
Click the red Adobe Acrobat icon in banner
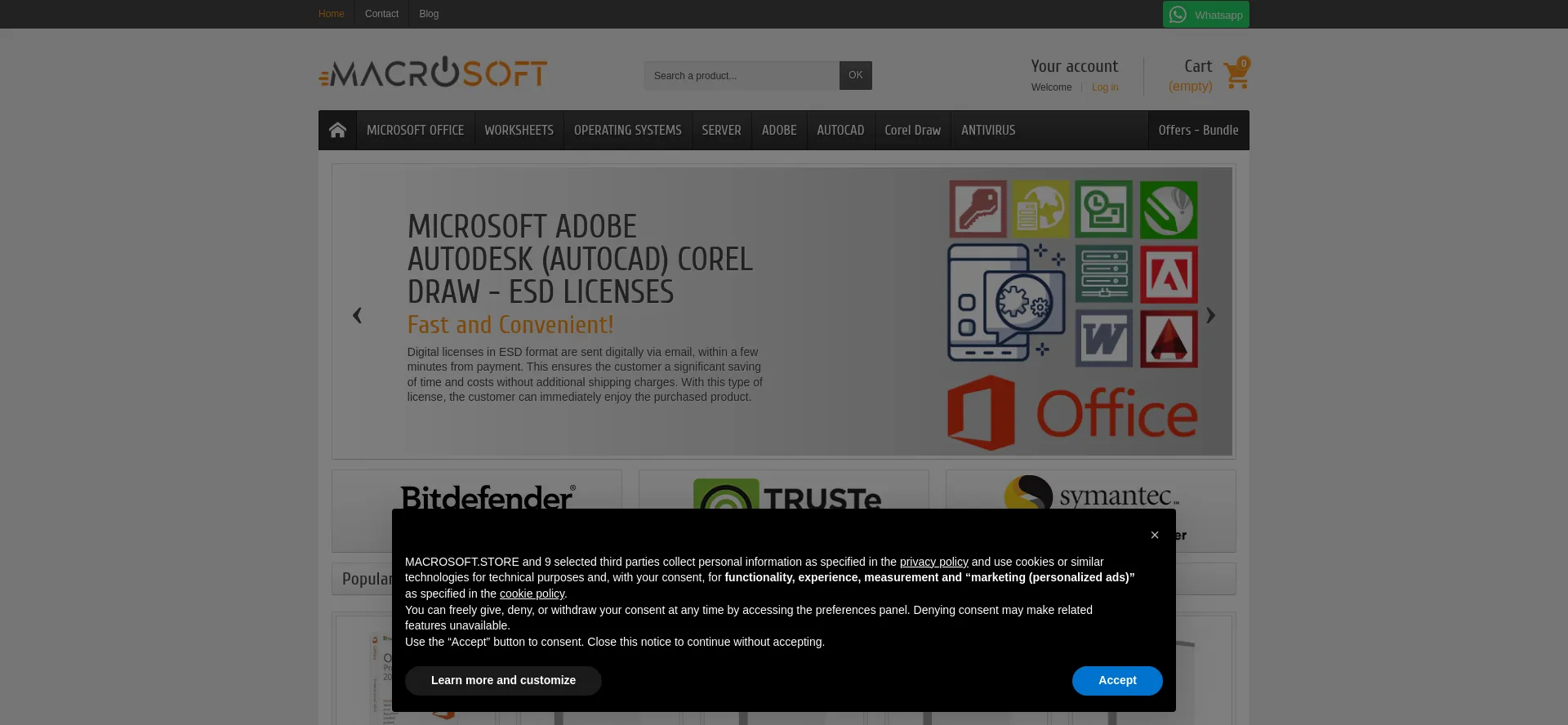pyautogui.click(x=1169, y=274)
